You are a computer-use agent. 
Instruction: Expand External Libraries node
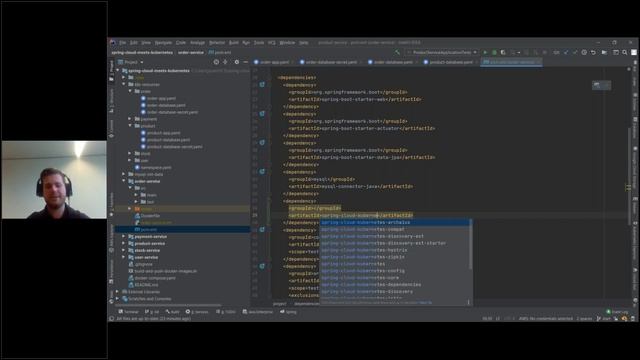point(118,292)
